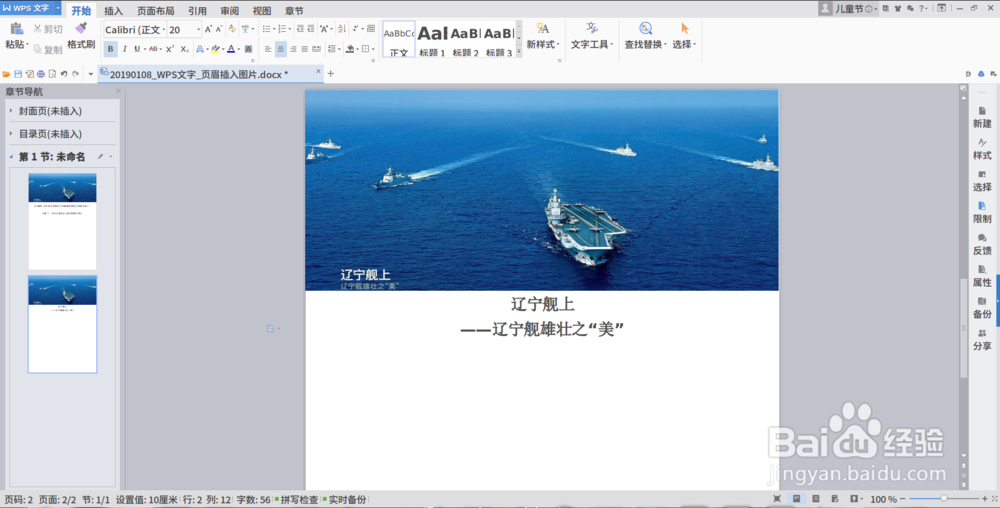Open file via quick-access folder icon
The height and width of the screenshot is (508, 1000).
[6, 74]
